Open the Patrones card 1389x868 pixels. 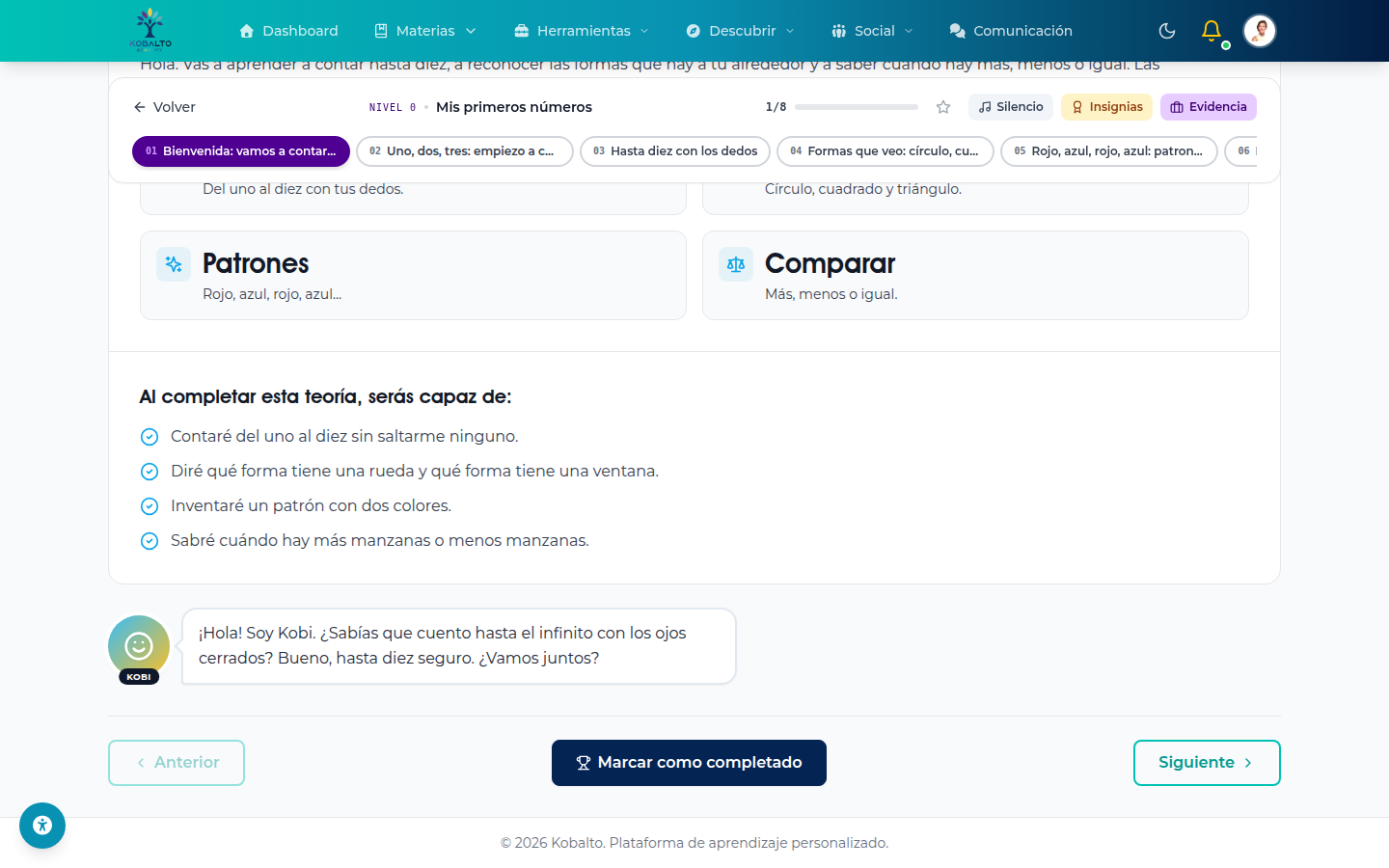tap(413, 275)
